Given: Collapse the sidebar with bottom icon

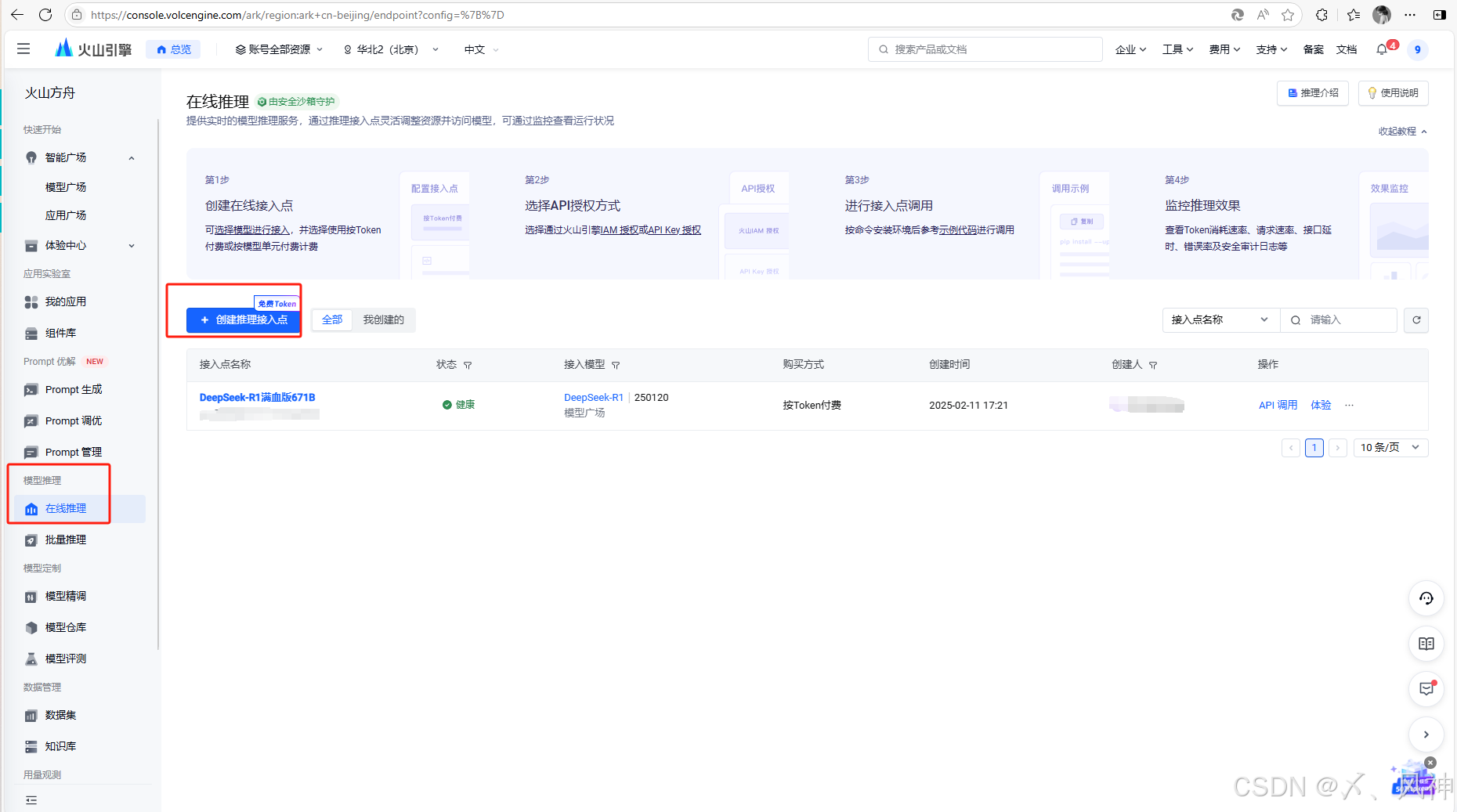Looking at the screenshot, I should (x=31, y=800).
